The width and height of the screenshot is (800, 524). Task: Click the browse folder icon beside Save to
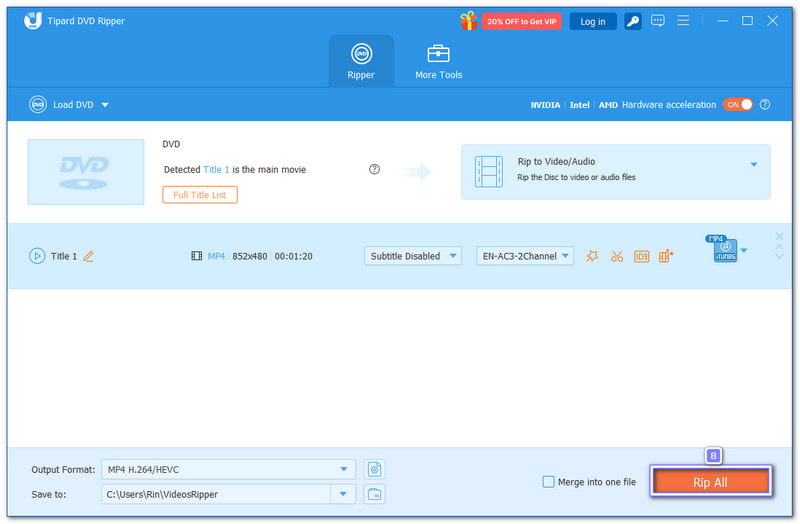(x=375, y=494)
